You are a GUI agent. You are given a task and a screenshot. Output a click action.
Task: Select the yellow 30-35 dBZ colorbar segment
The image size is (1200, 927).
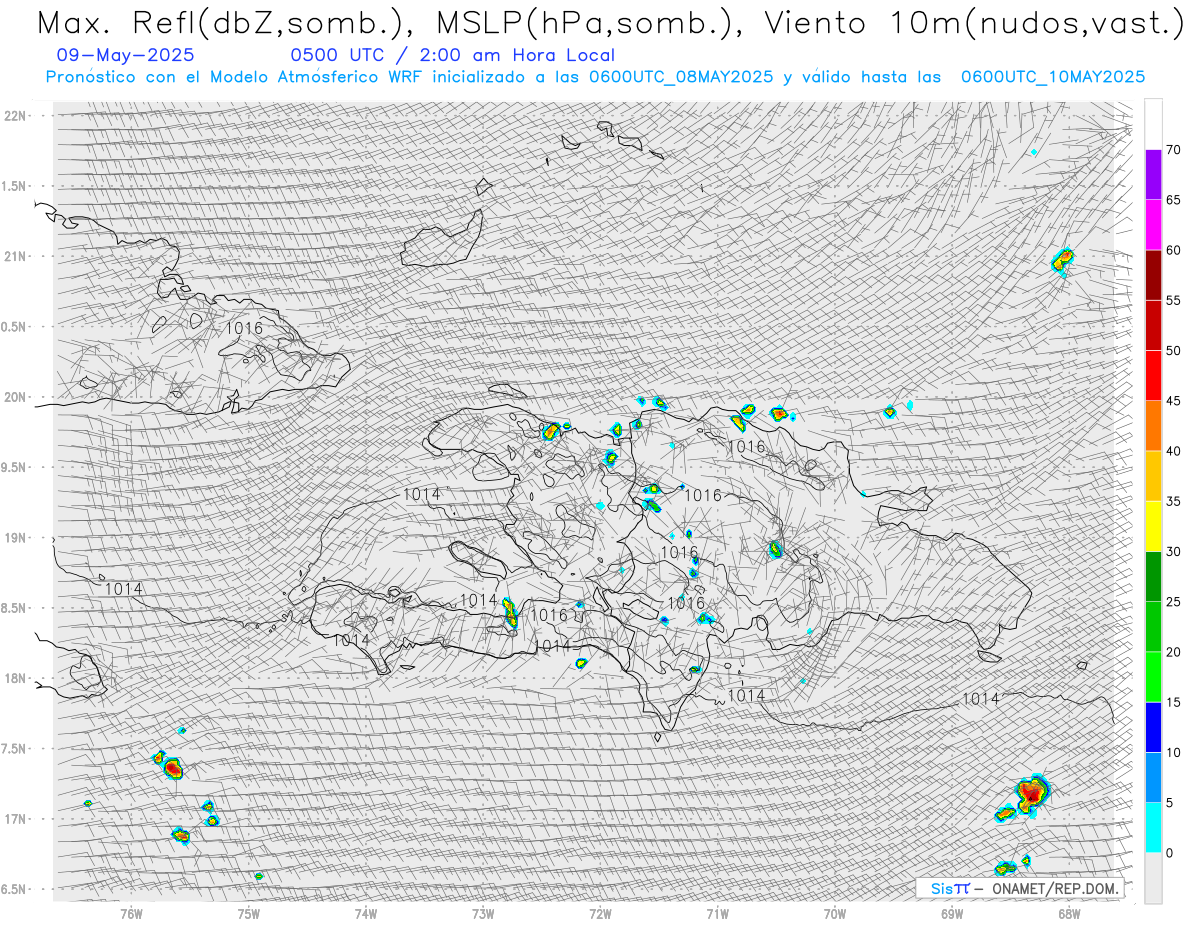click(1153, 526)
